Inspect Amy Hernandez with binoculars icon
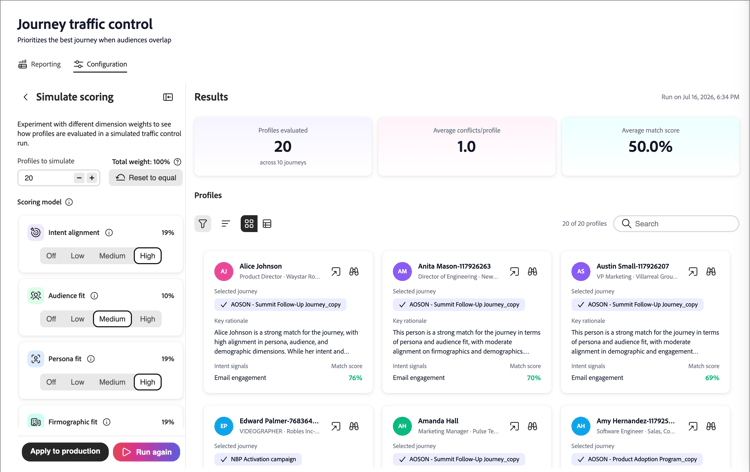750x472 pixels. click(711, 426)
